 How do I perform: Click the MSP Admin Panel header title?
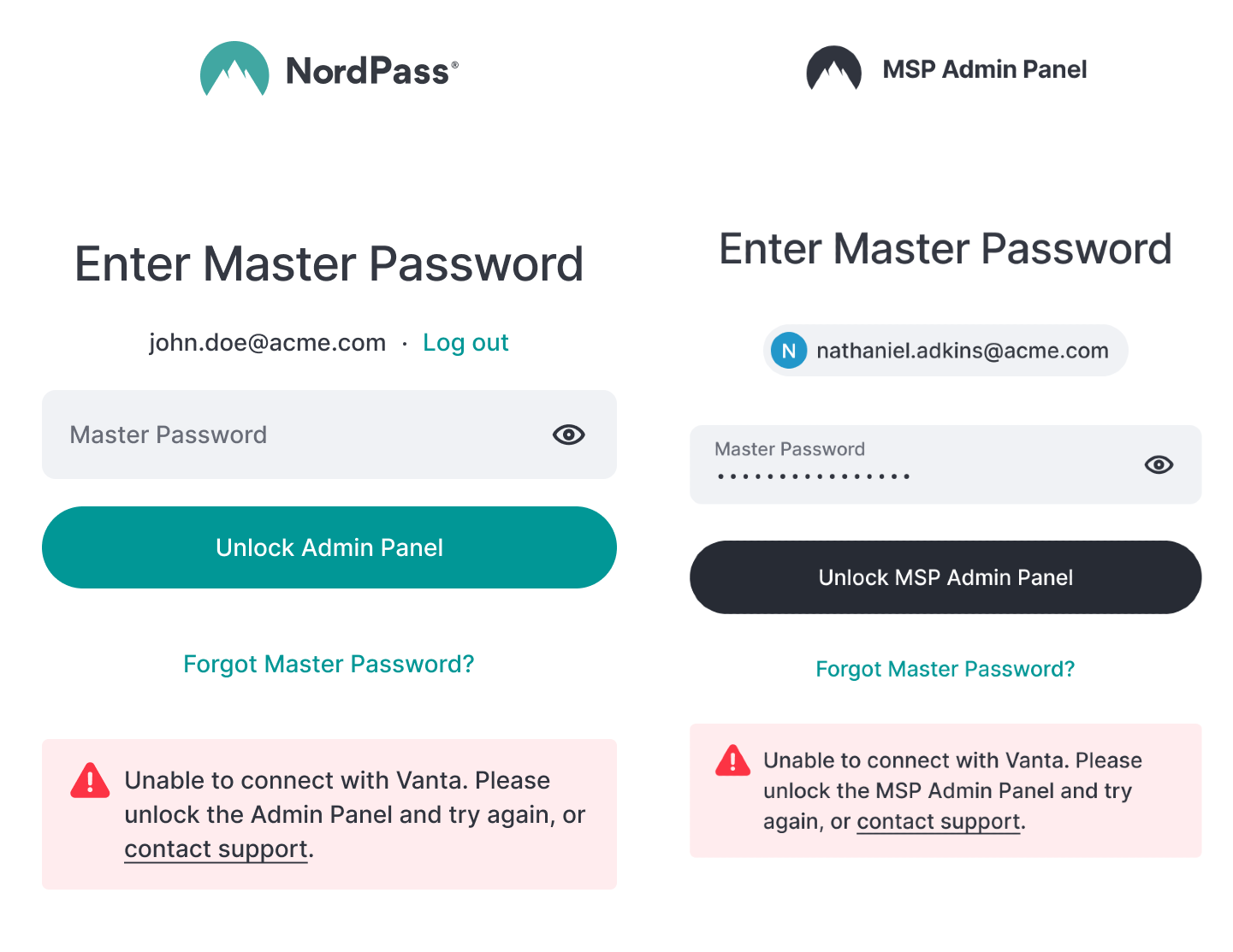985,69
